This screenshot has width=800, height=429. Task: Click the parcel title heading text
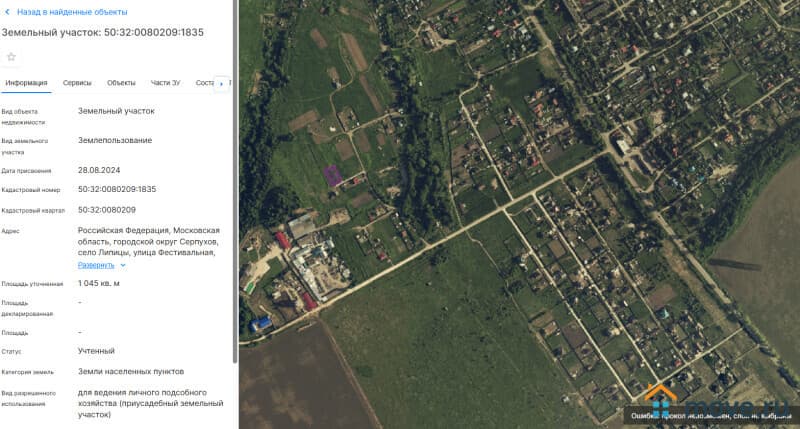tap(102, 33)
